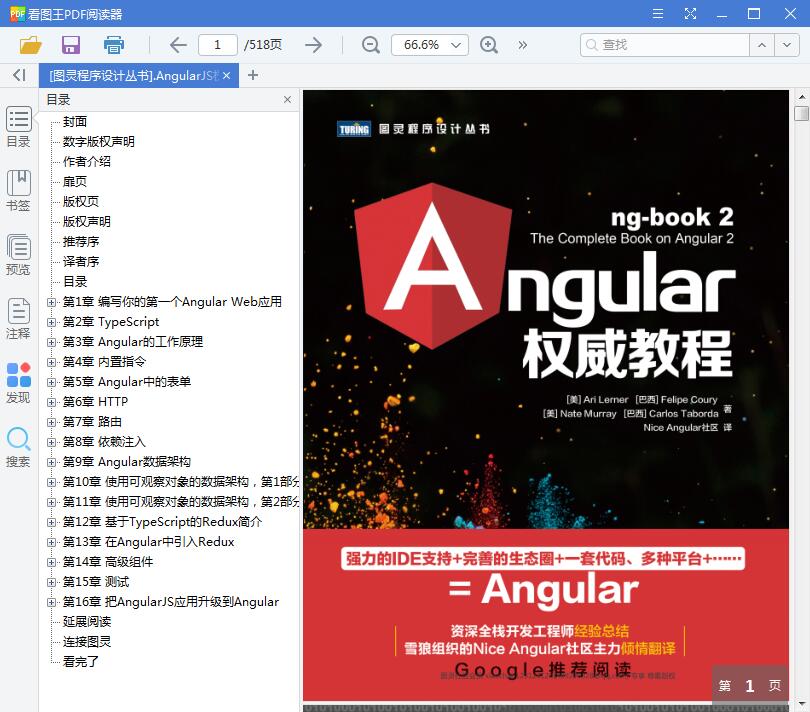Open the 搜索 search panel
Screen dimensions: 810x712
click(x=19, y=447)
